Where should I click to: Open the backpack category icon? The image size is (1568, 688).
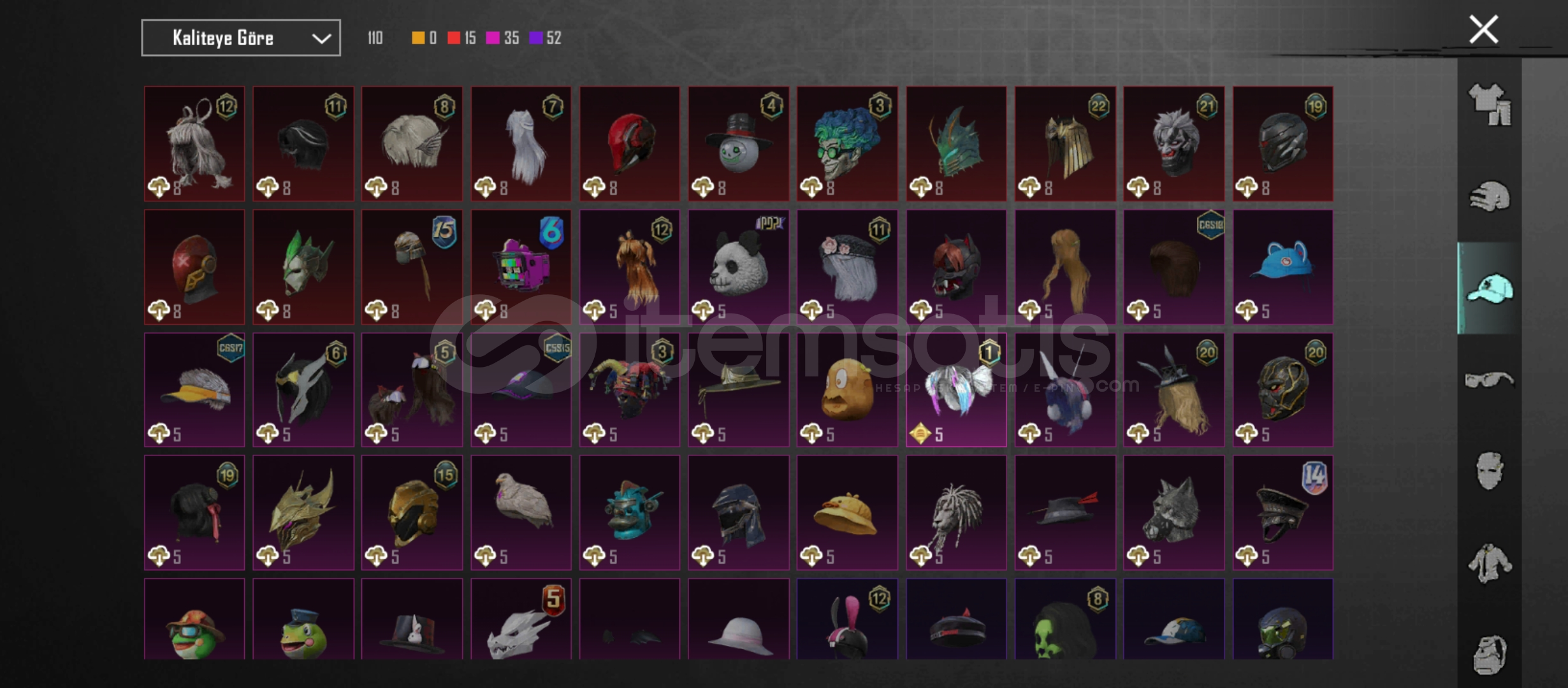pyautogui.click(x=1490, y=654)
